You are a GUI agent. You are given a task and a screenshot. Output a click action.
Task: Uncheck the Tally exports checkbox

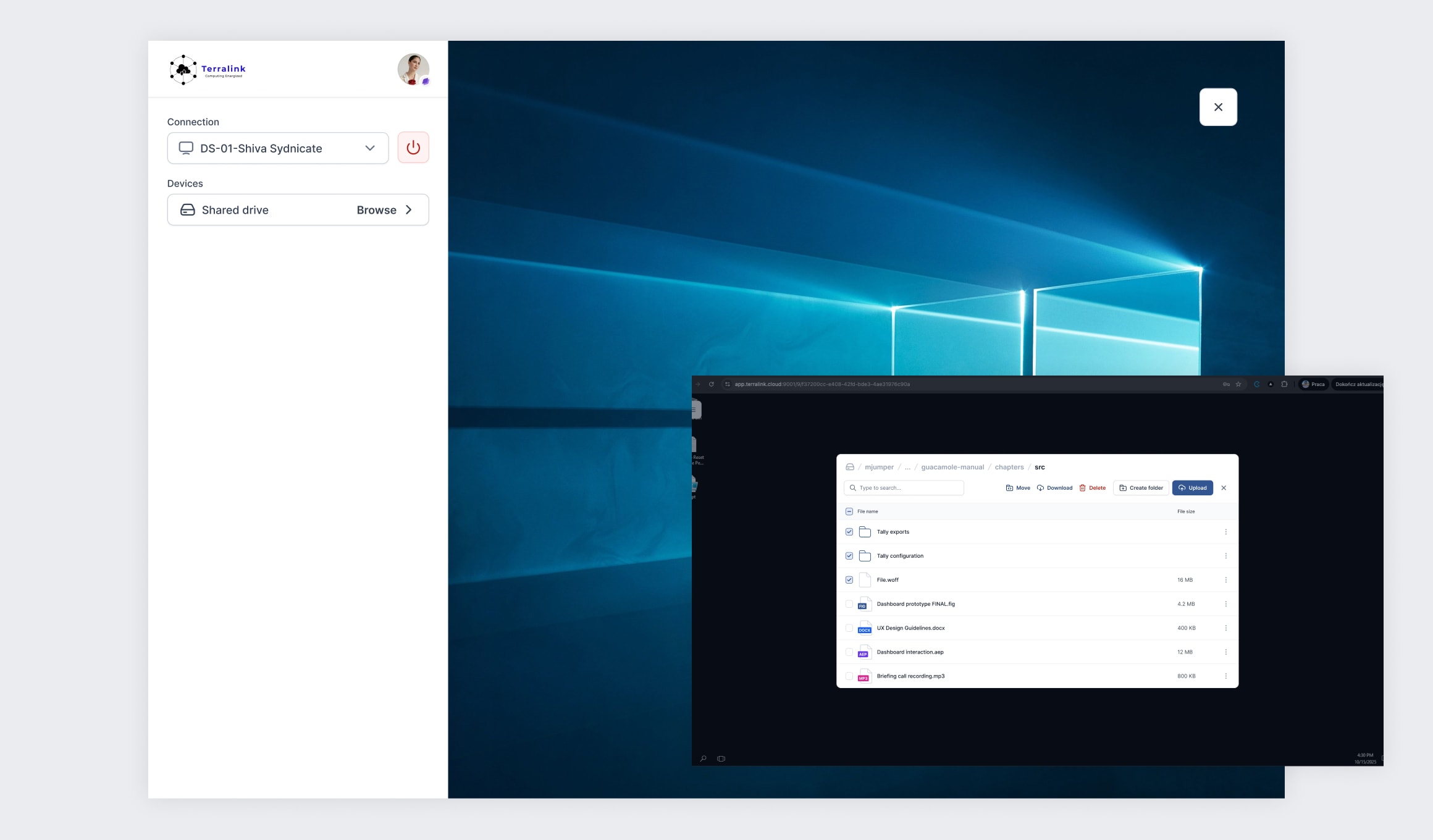coord(849,532)
